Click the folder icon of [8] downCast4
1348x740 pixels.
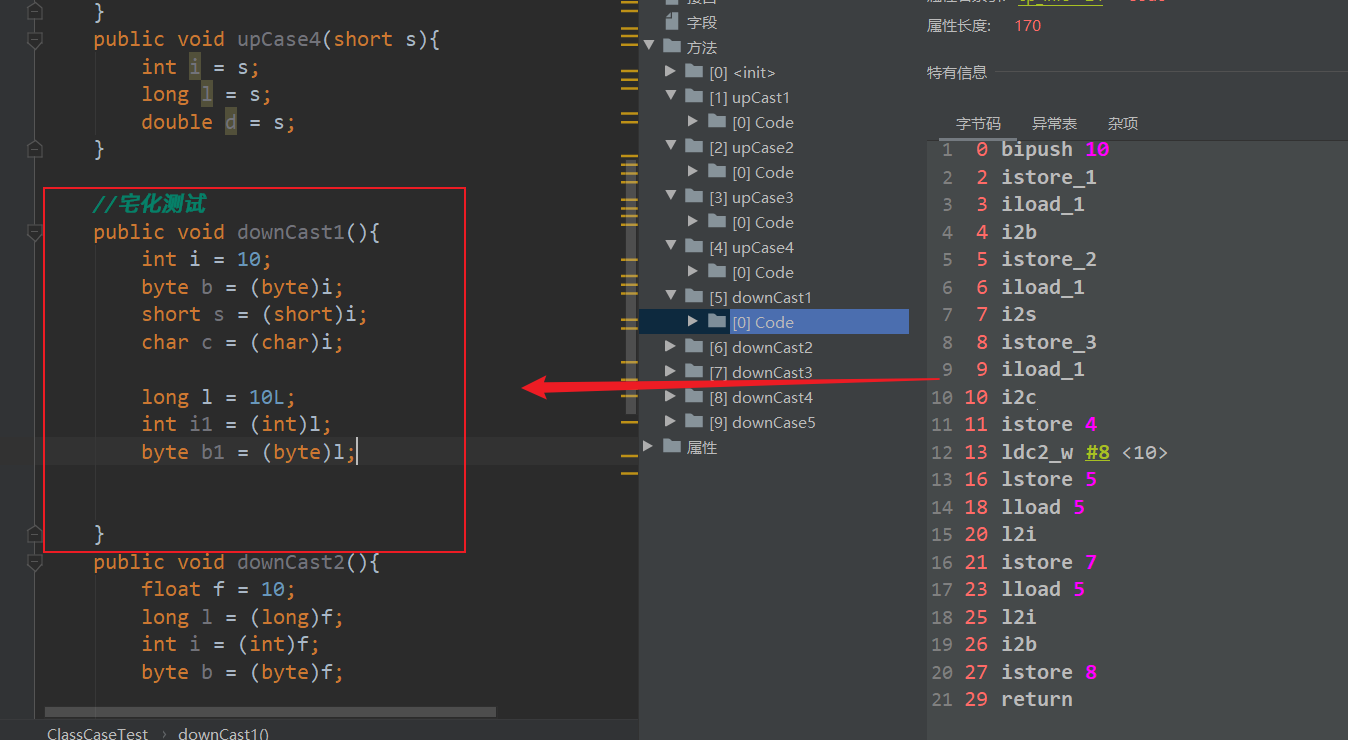(x=694, y=397)
